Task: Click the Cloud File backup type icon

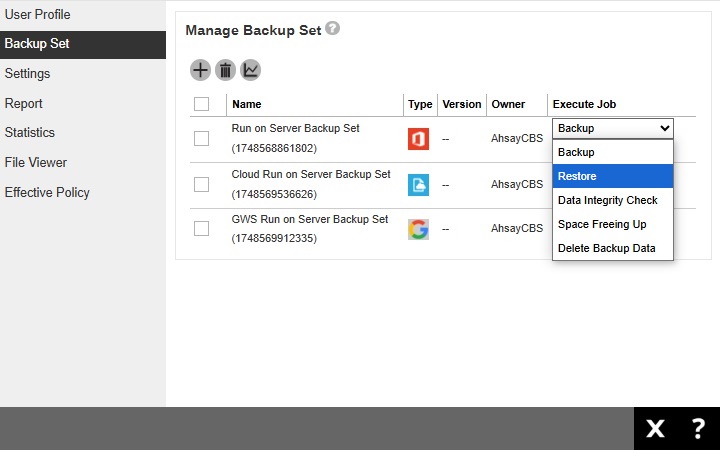Action: pyautogui.click(x=418, y=184)
